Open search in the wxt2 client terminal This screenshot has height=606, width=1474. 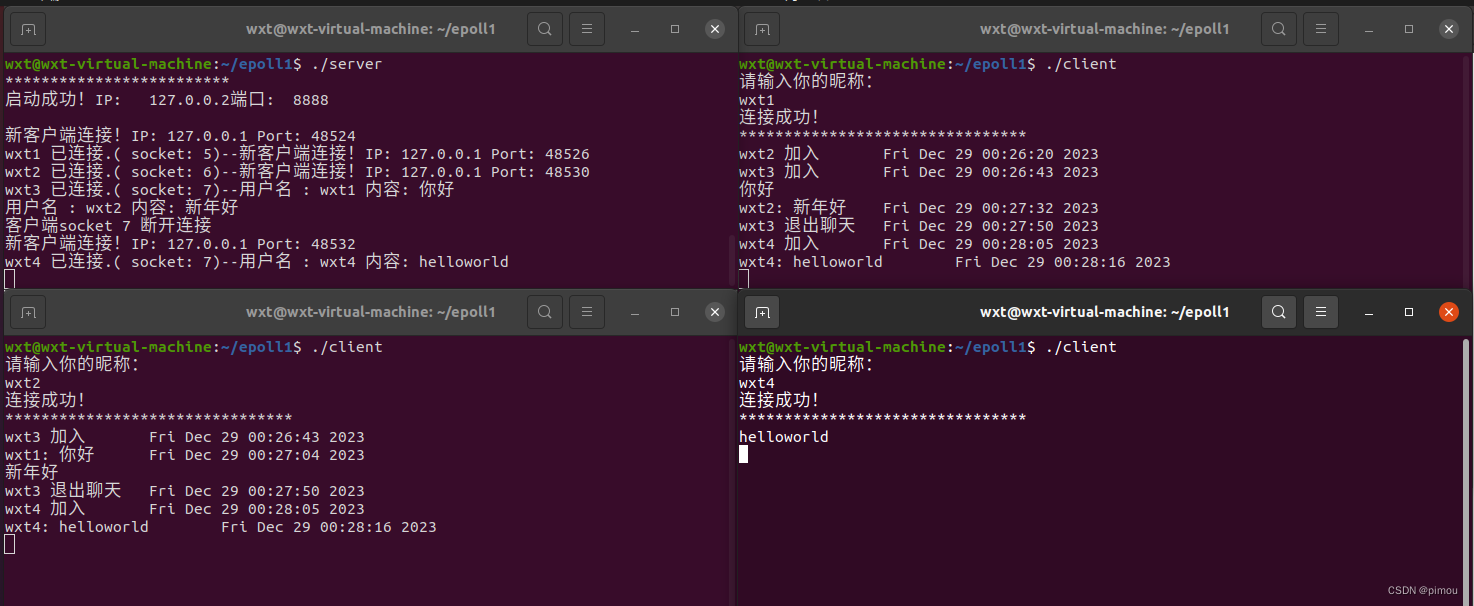(544, 311)
